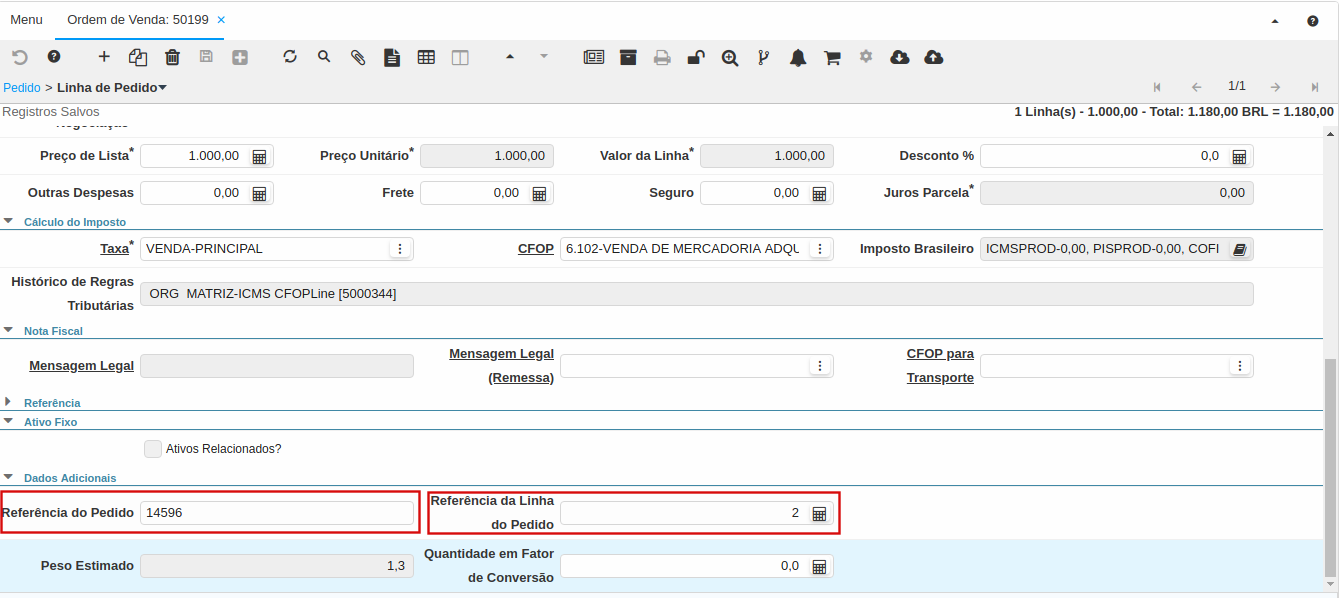Click the Pedido breadcrumb link
The width and height of the screenshot is (1339, 598).
(21, 88)
